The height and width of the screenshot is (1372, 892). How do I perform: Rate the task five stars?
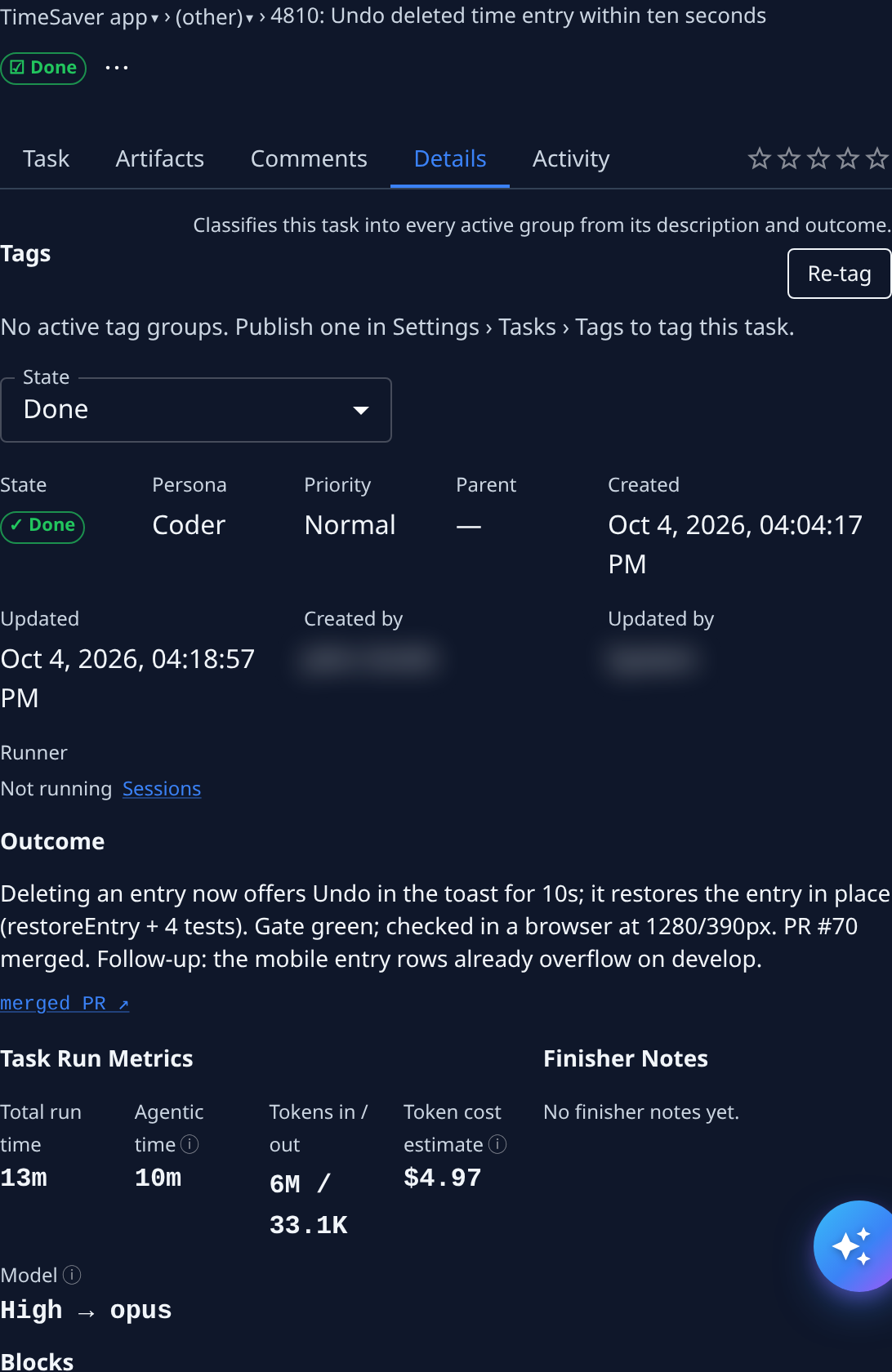[877, 158]
